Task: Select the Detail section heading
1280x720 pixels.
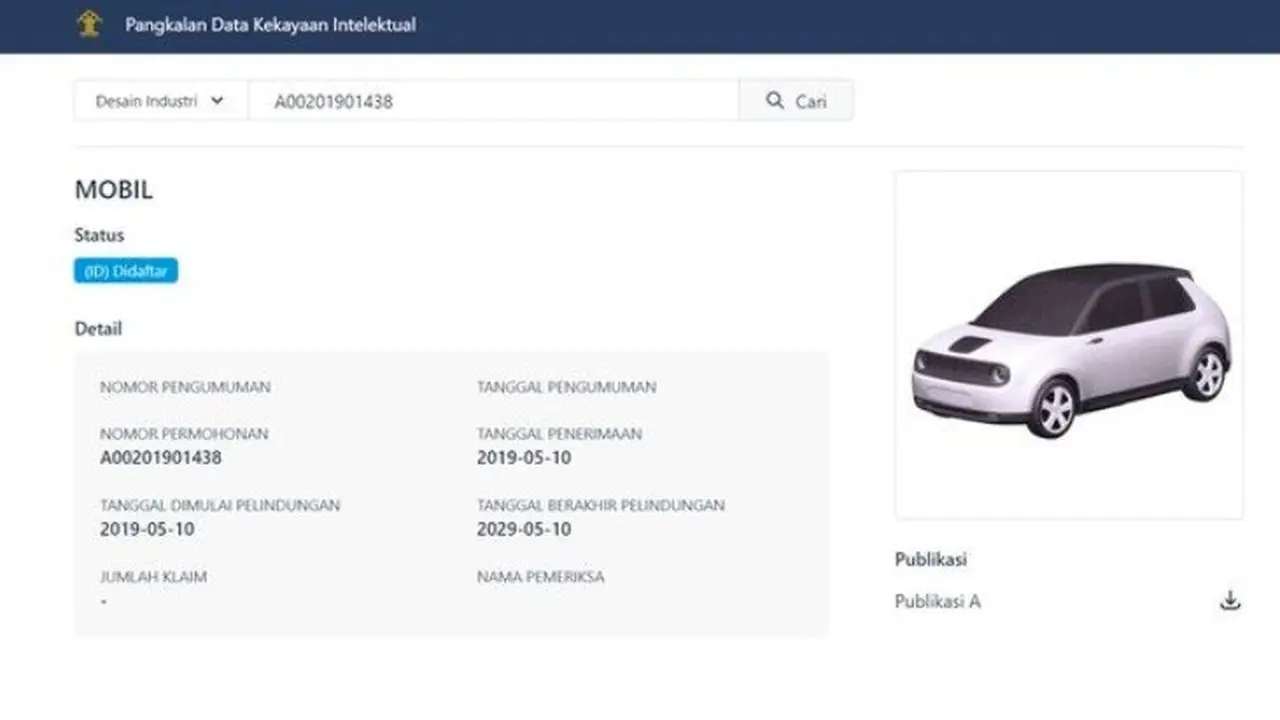Action: (x=98, y=328)
